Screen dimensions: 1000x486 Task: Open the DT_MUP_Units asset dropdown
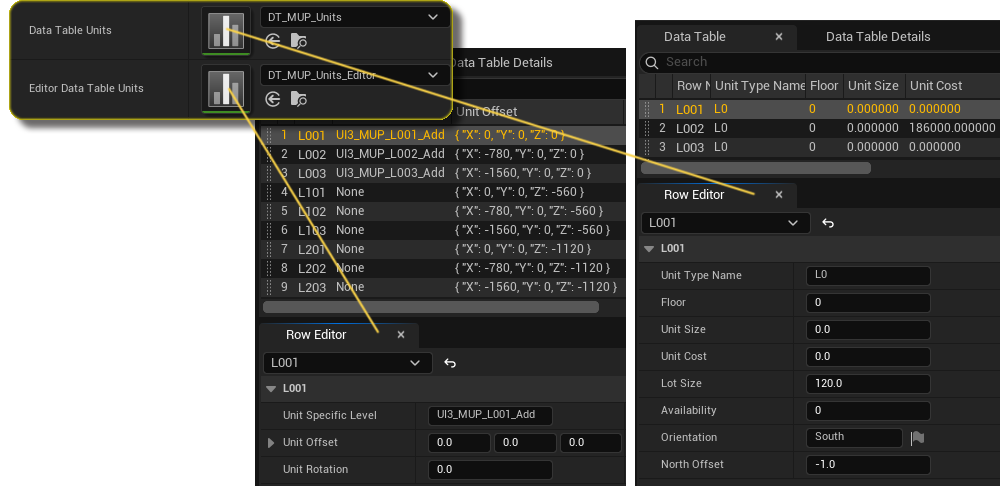pyautogui.click(x=350, y=17)
